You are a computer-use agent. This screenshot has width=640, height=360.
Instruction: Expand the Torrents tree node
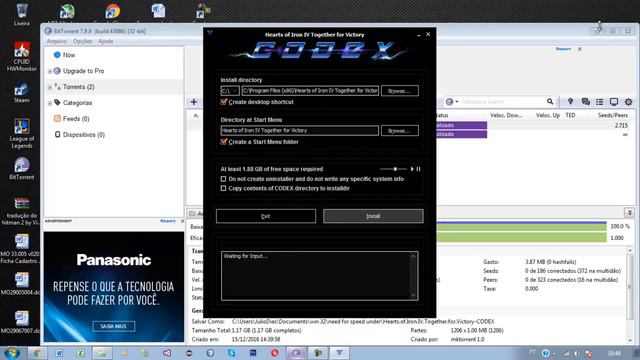(x=50, y=87)
